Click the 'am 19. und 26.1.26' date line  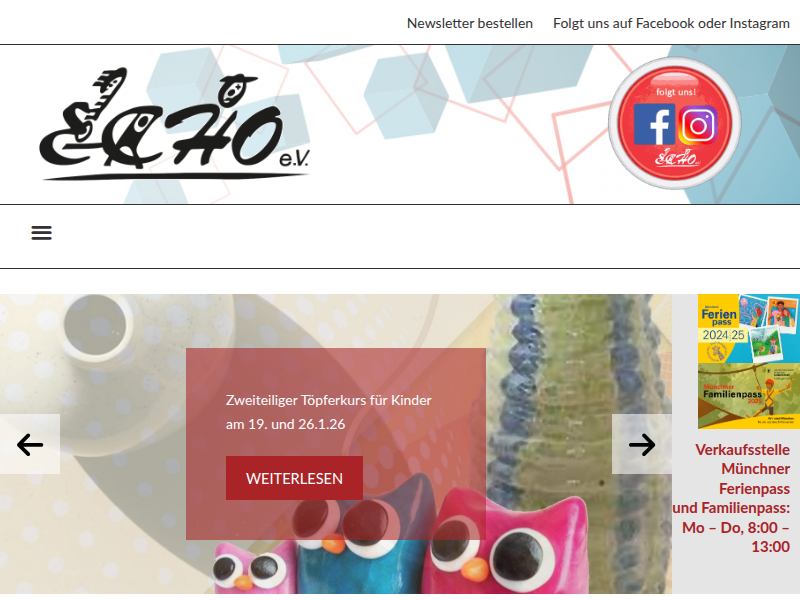[285, 424]
